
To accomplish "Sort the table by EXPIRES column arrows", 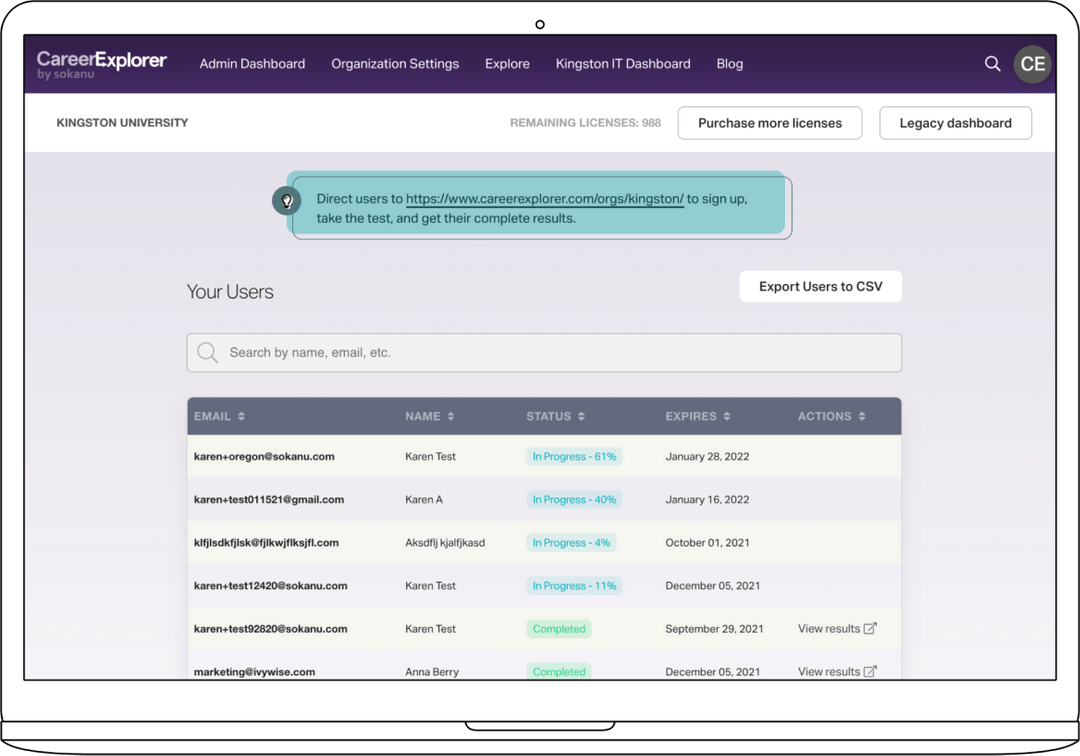I will (727, 416).
